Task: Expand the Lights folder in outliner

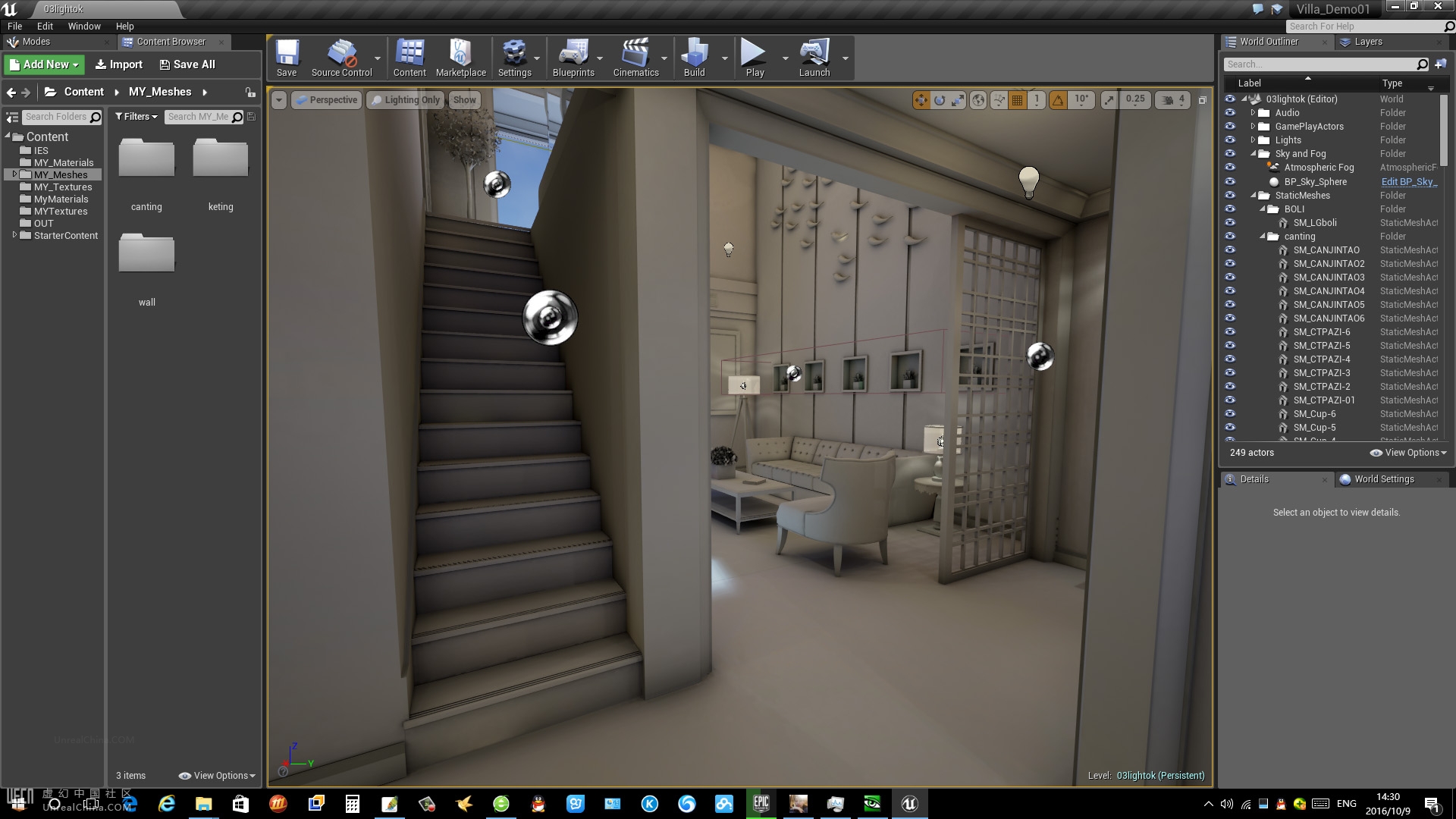Action: (1253, 140)
